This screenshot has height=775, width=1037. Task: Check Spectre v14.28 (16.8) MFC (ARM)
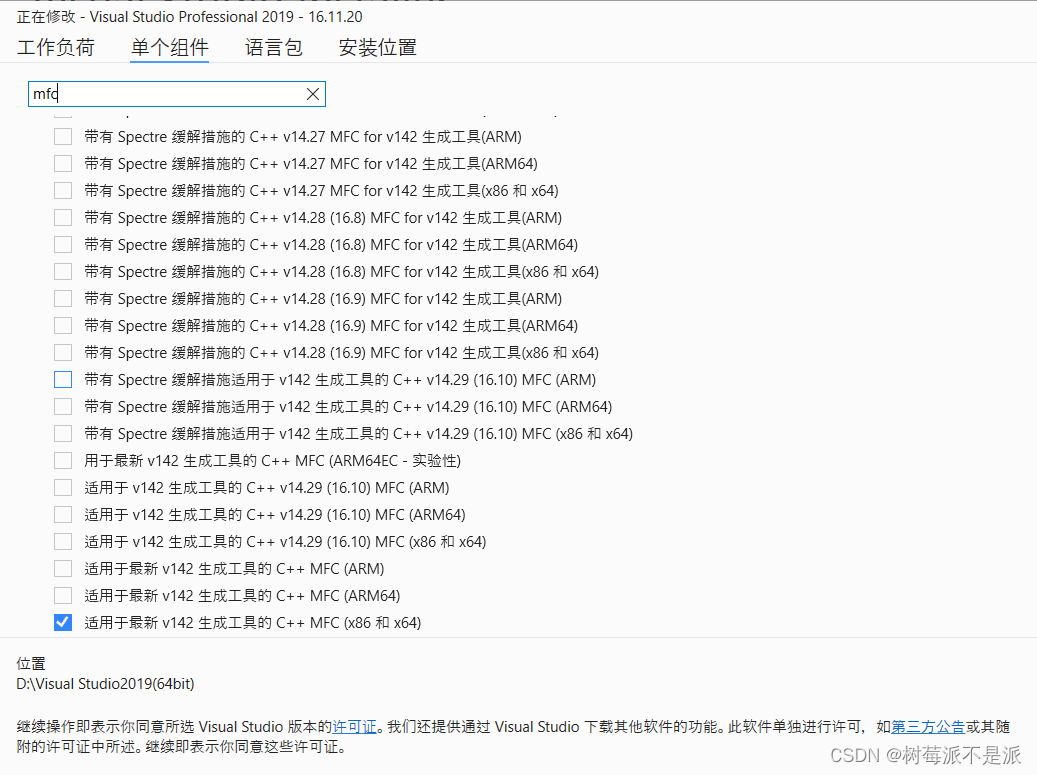tap(63, 218)
